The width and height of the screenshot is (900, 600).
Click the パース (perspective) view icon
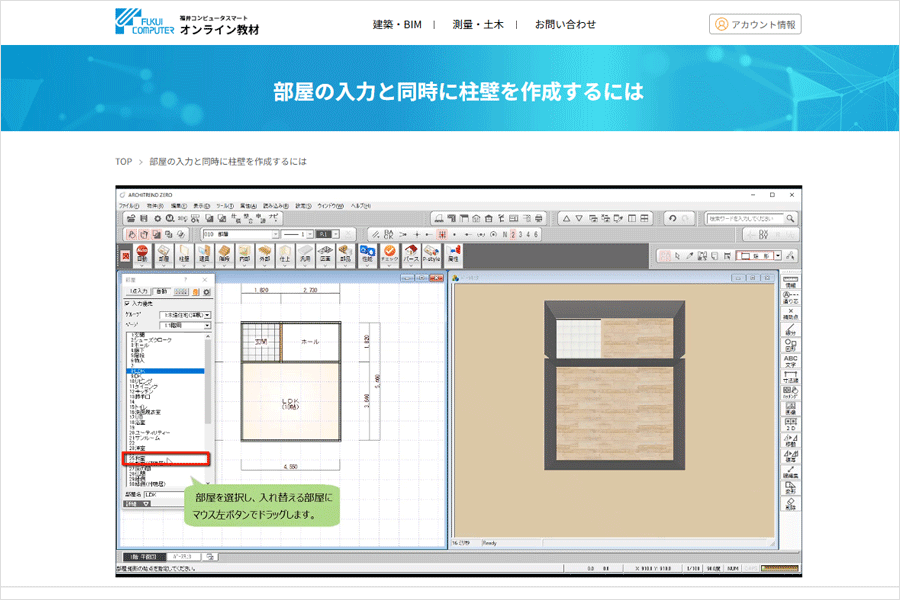(410, 256)
